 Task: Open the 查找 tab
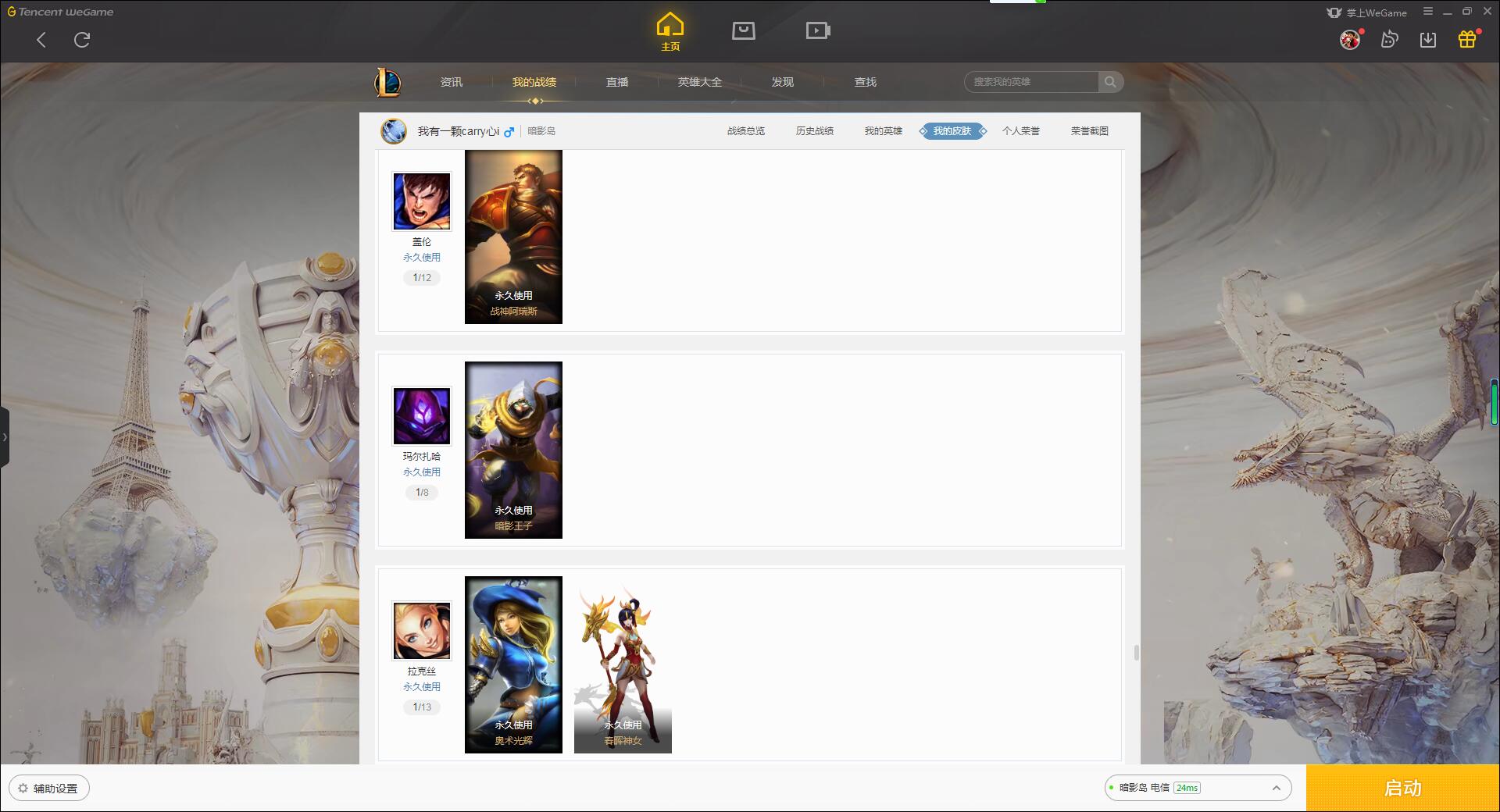[x=866, y=82]
